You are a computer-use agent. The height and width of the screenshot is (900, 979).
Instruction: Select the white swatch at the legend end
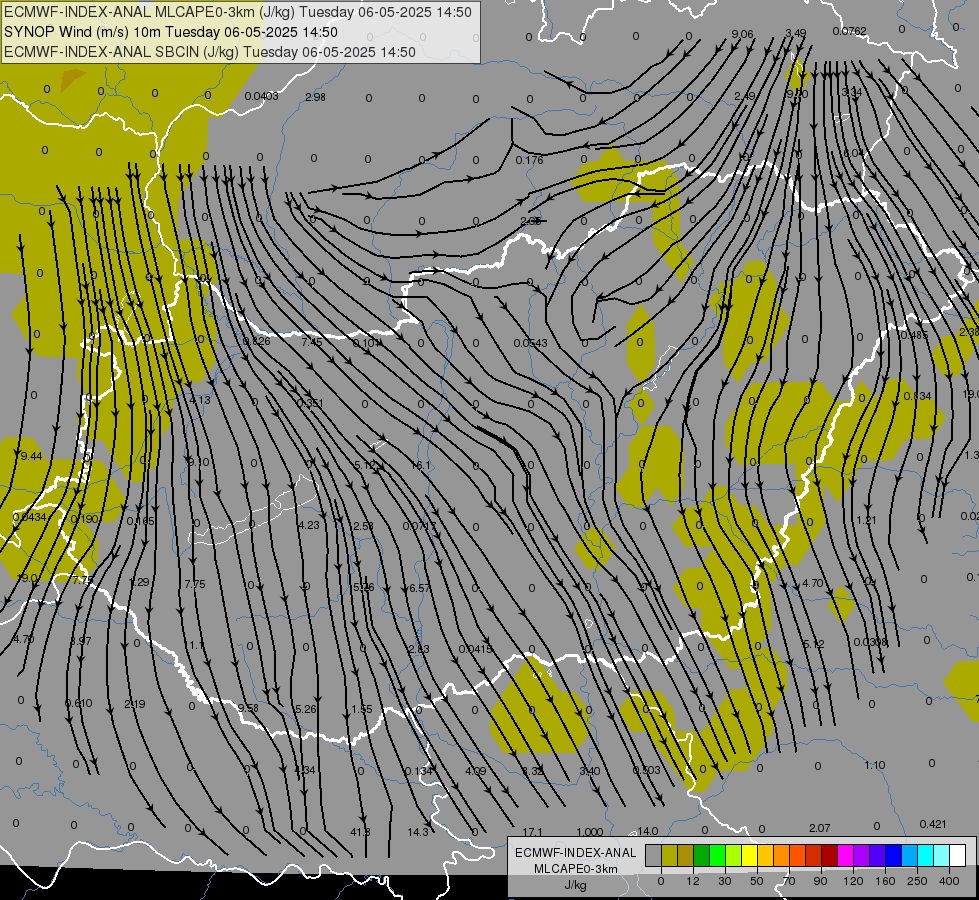pos(957,855)
